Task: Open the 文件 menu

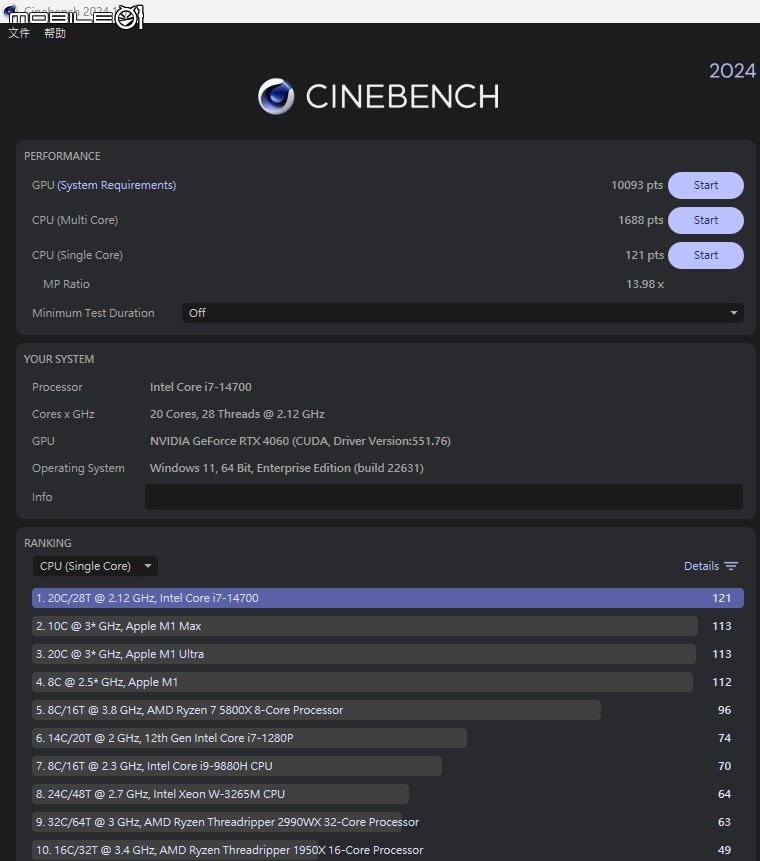Action: tap(19, 33)
